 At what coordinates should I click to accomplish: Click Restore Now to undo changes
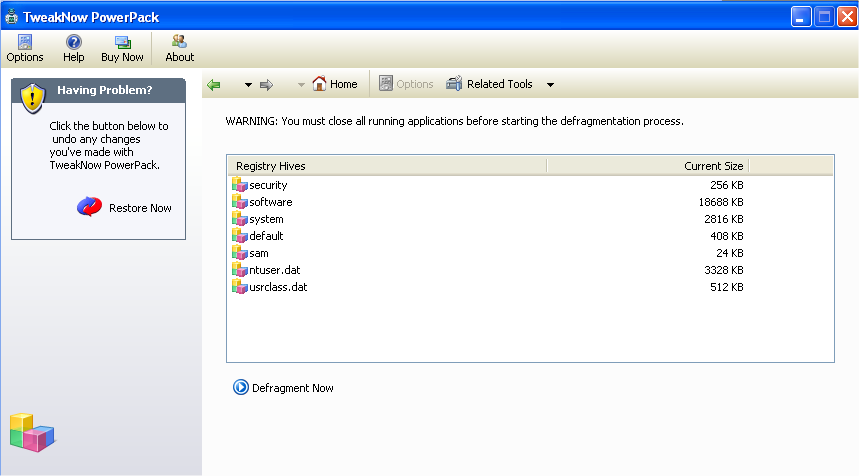(x=124, y=207)
